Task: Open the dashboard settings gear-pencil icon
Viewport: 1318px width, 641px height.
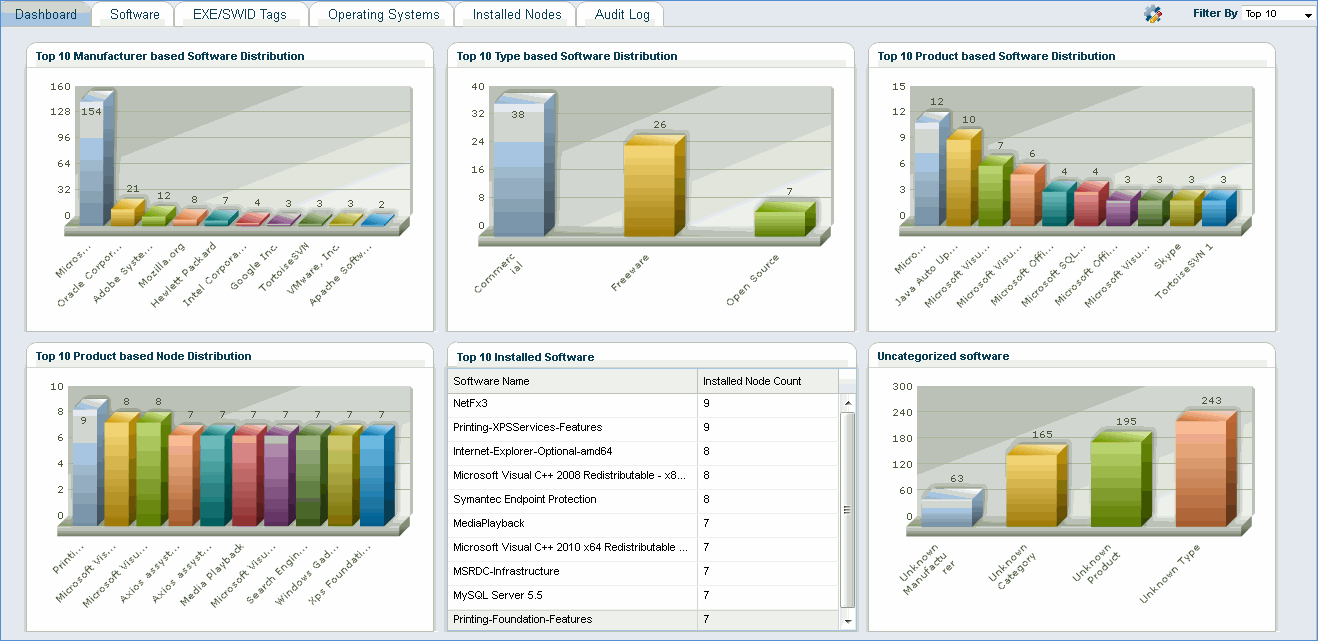Action: pyautogui.click(x=1153, y=14)
